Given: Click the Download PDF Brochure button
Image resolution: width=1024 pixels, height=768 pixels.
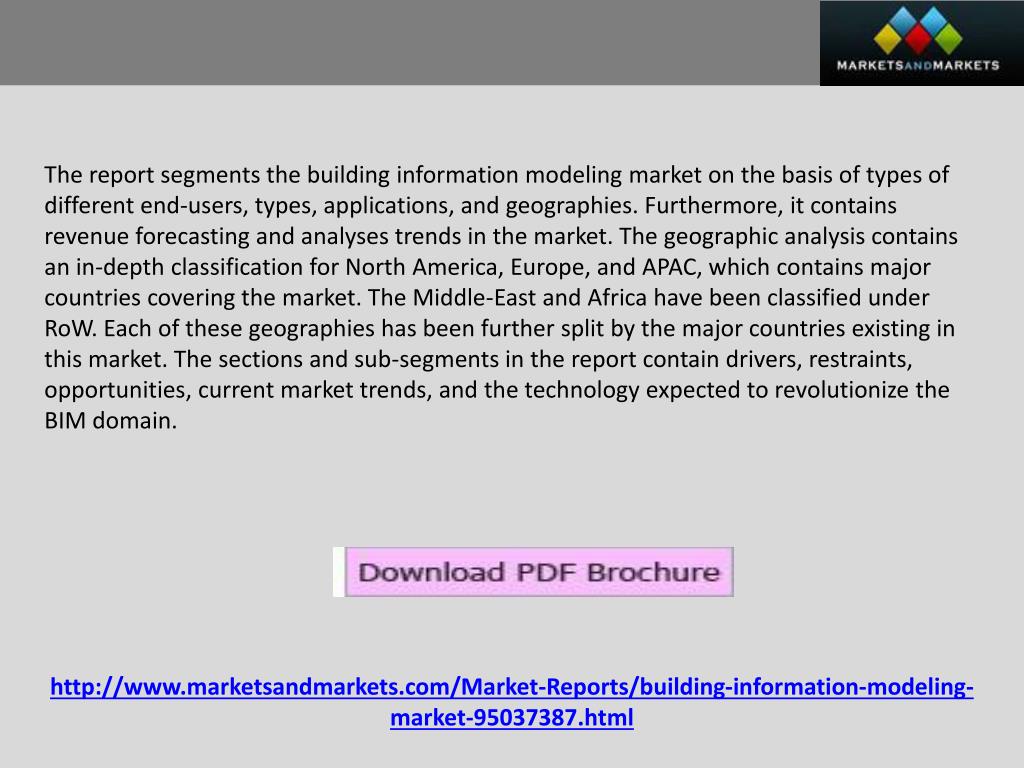Looking at the screenshot, I should tap(539, 572).
